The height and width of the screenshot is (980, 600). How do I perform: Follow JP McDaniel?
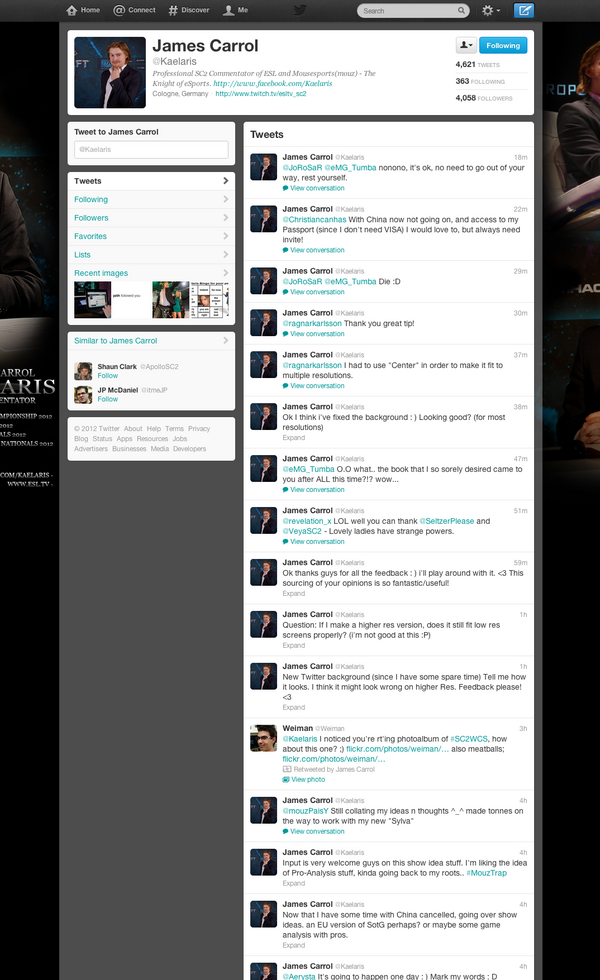(108, 399)
